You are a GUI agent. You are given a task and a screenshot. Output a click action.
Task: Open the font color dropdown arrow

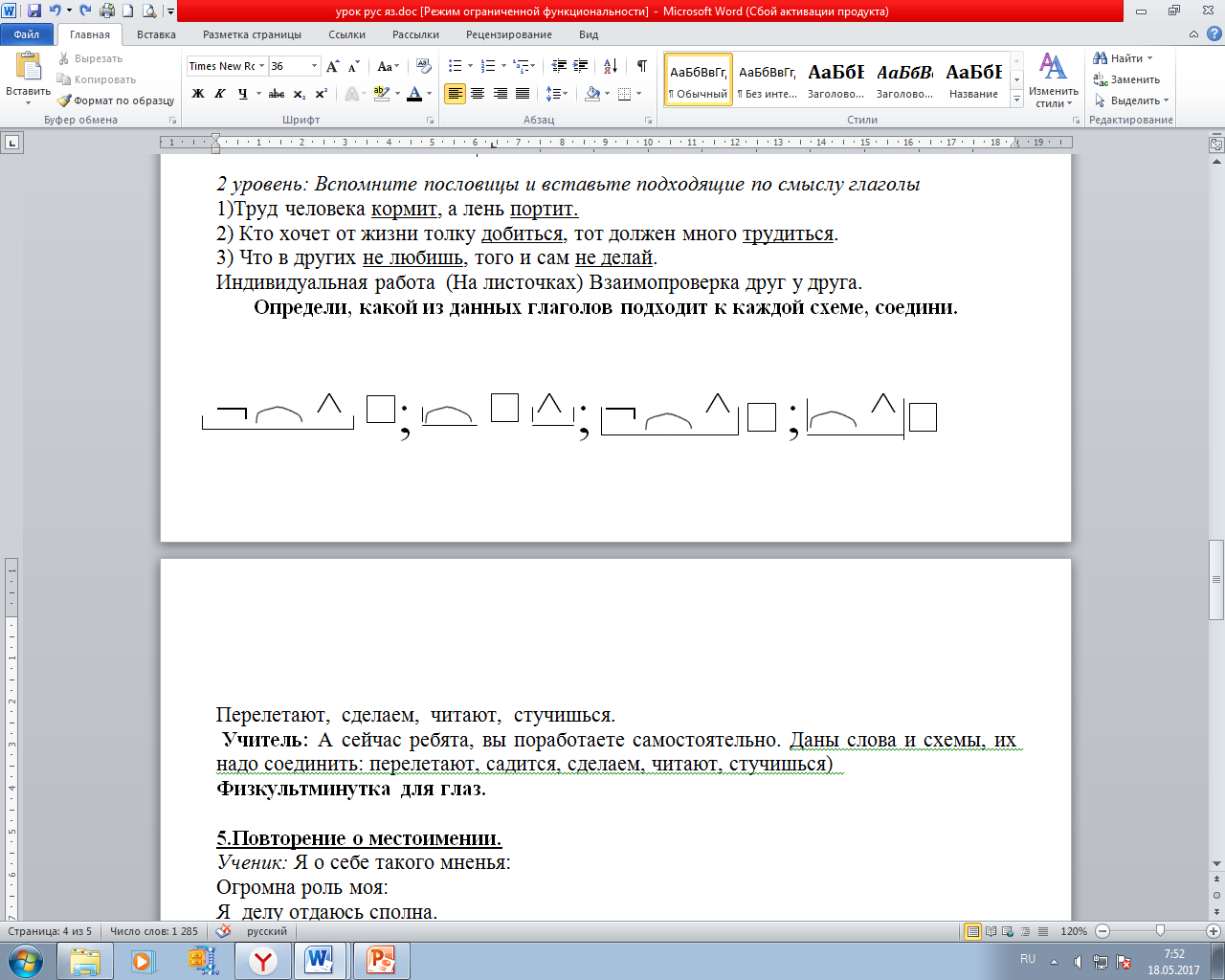(x=429, y=94)
